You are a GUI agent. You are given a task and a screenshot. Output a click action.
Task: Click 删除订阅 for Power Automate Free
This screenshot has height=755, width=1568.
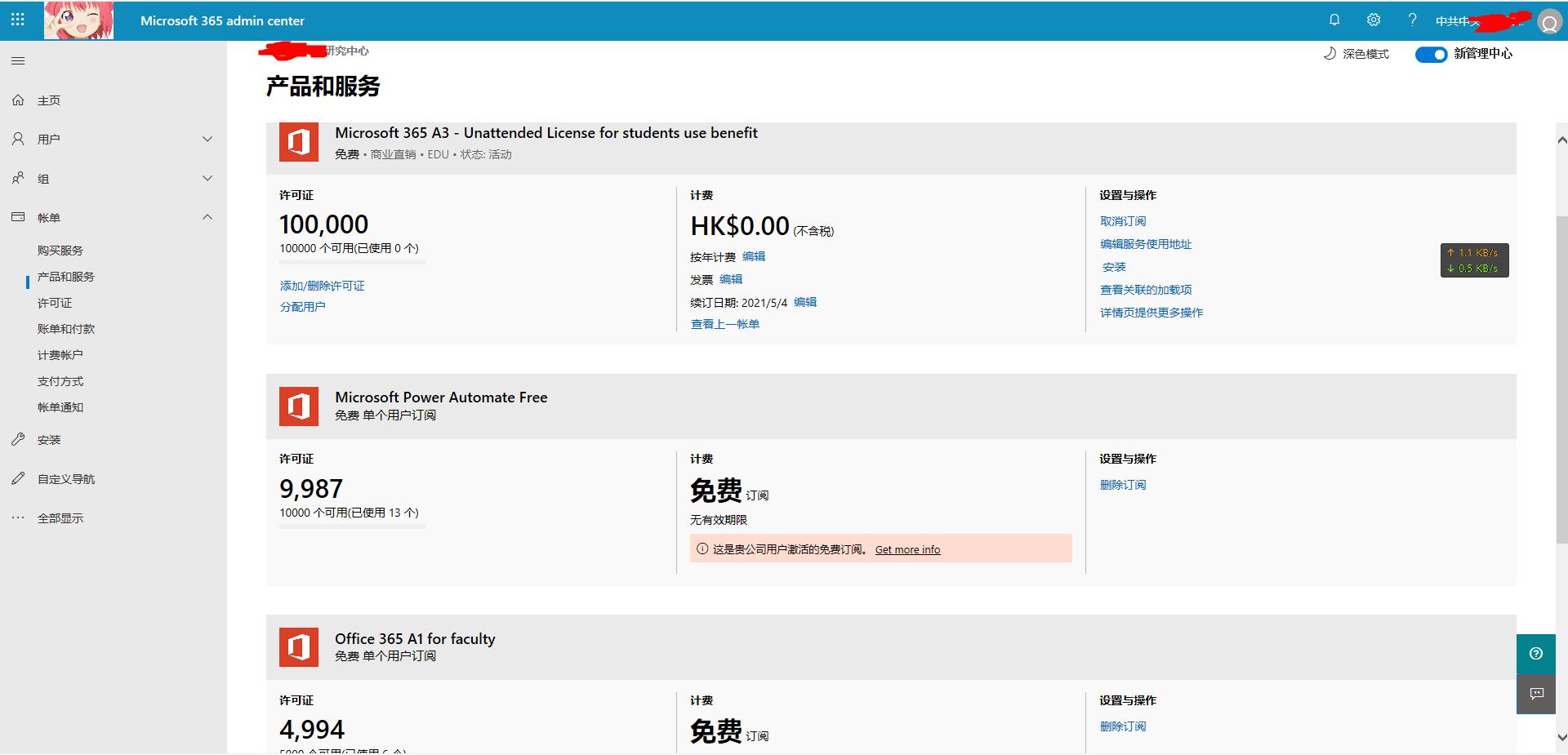1123,485
